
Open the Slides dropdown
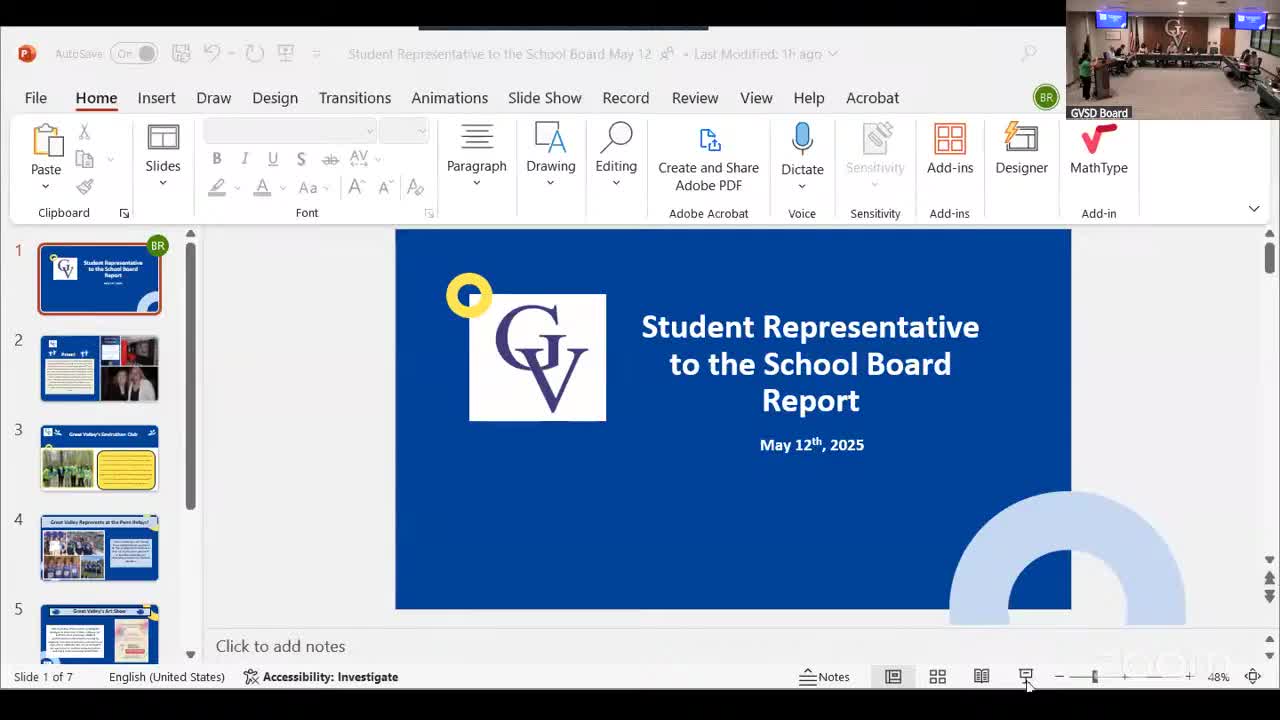click(x=162, y=183)
